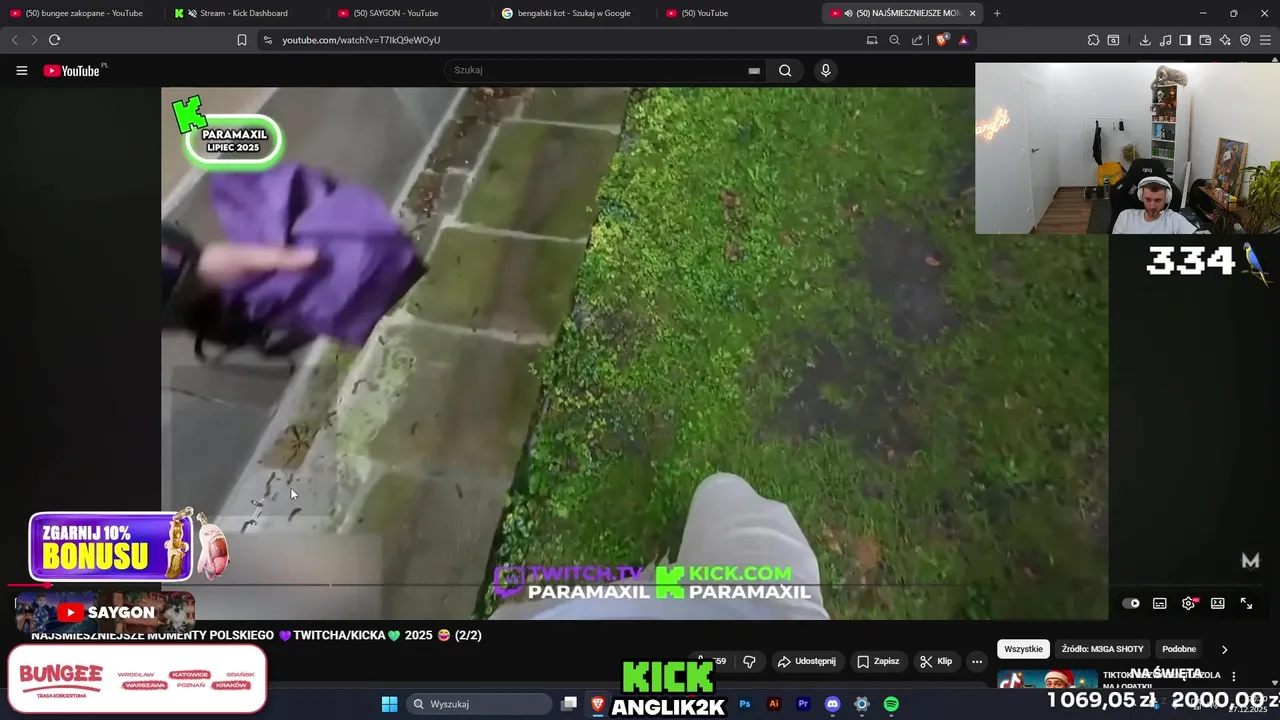The height and width of the screenshot is (720, 1280).
Task: Open Discord from the taskbar
Action: [x=832, y=704]
